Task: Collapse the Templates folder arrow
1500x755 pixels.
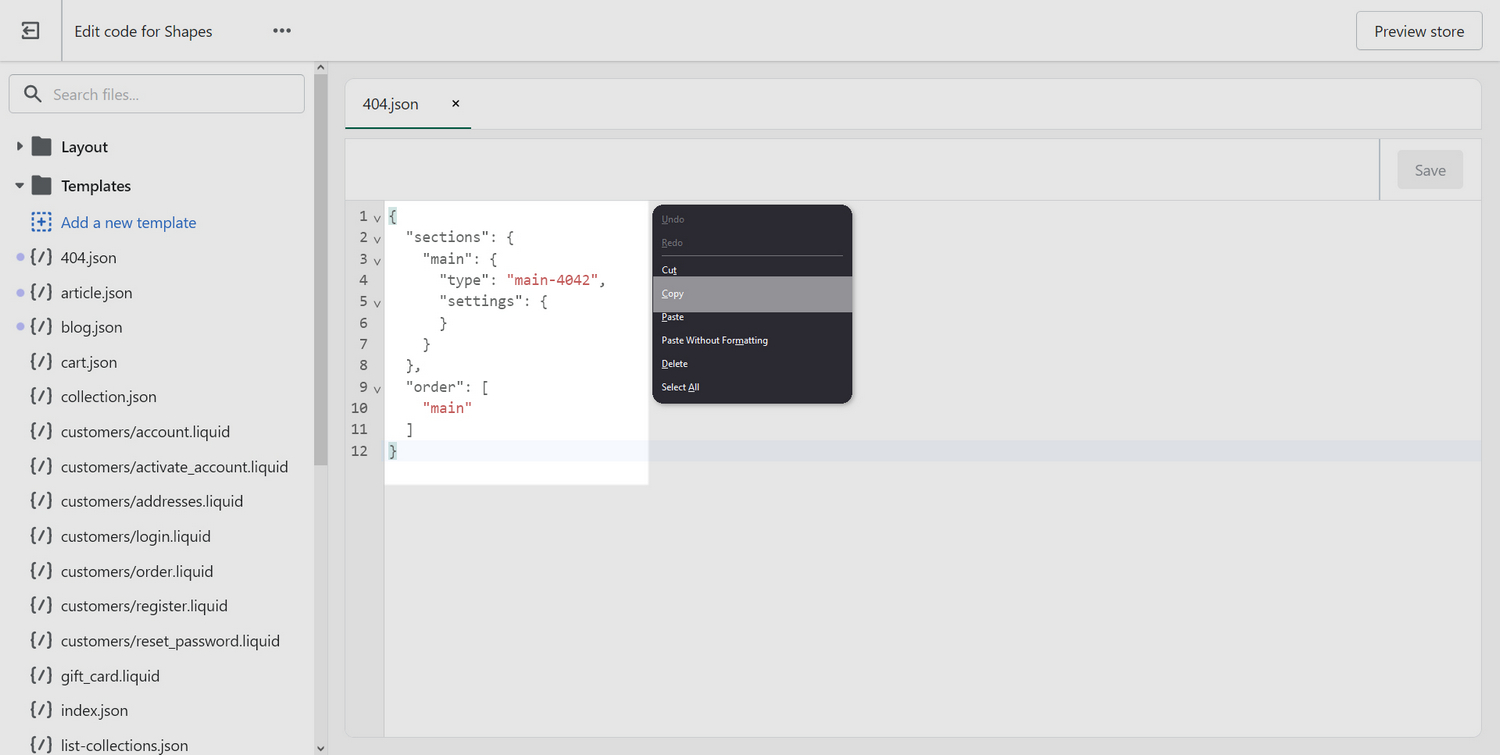Action: pyautogui.click(x=19, y=186)
